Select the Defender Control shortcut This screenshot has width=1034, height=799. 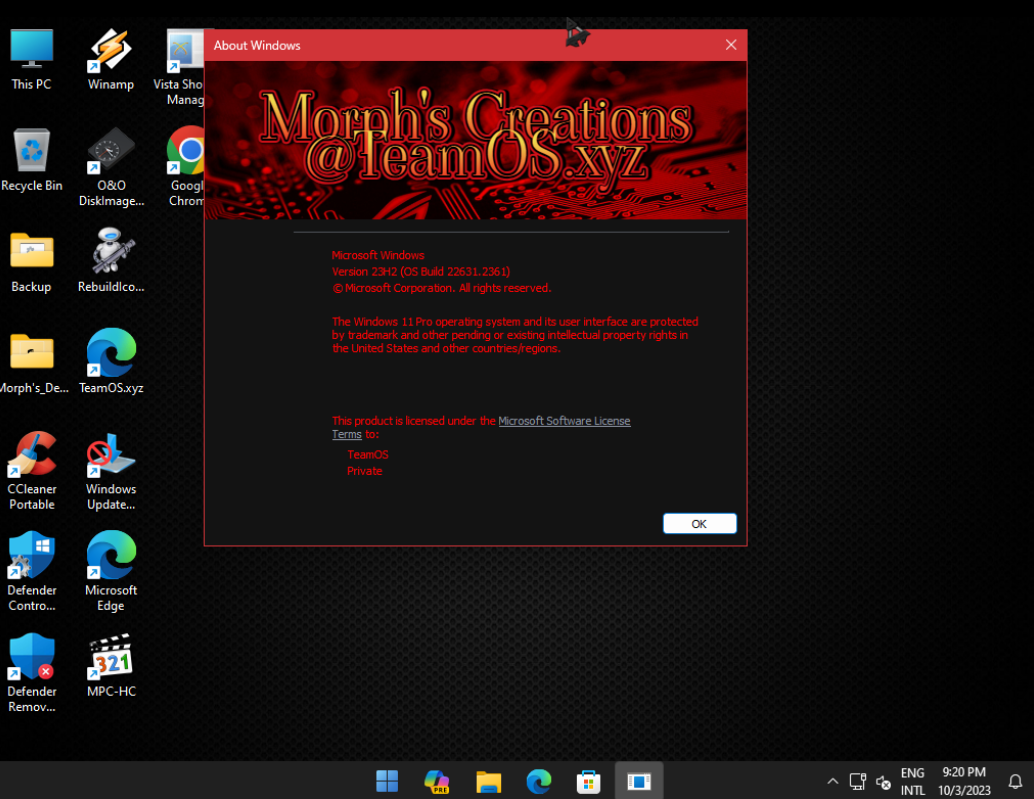(x=32, y=572)
